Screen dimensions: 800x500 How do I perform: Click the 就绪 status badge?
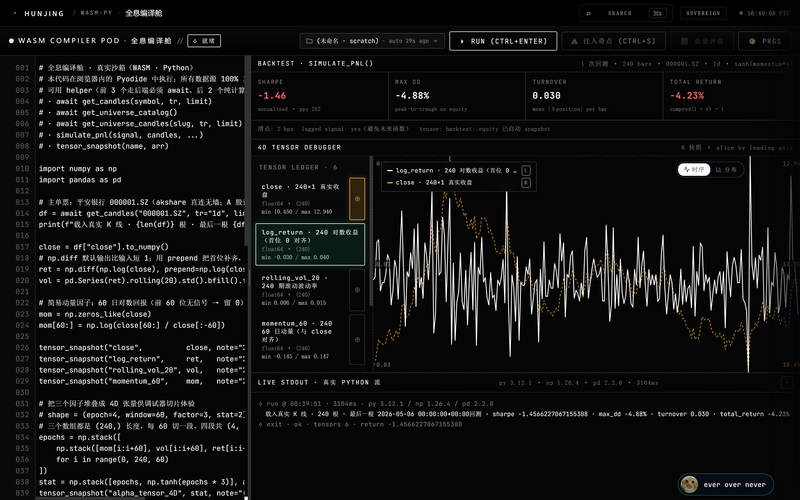click(204, 41)
